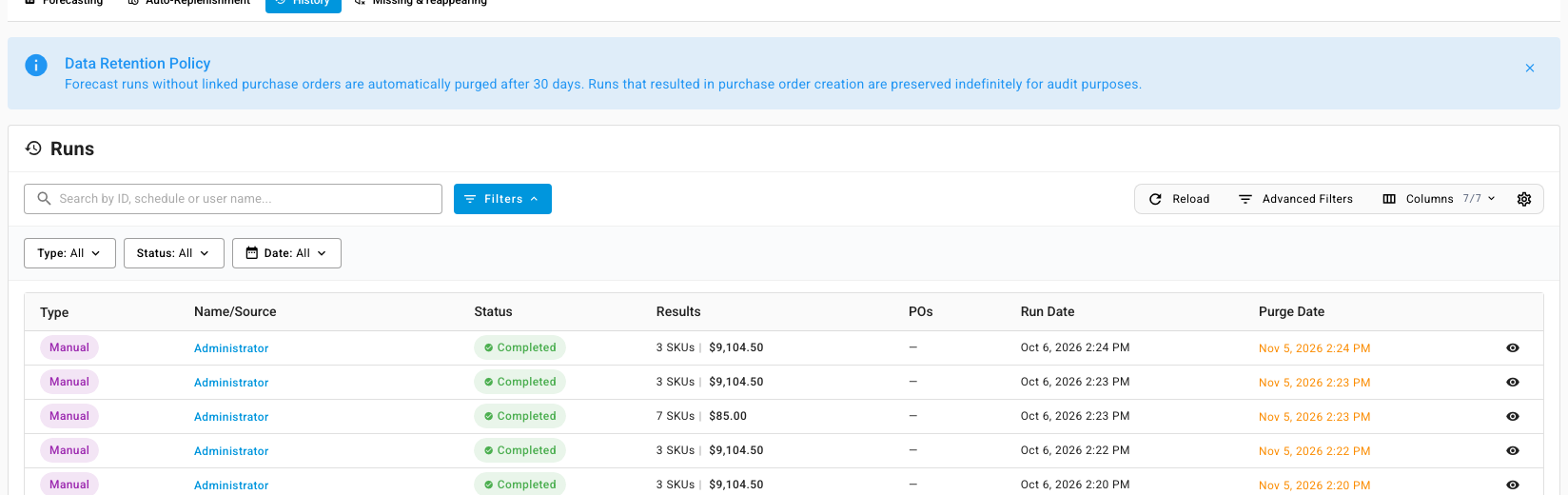The width and height of the screenshot is (1568, 495).
Task: Select the History tab
Action: (x=303, y=3)
